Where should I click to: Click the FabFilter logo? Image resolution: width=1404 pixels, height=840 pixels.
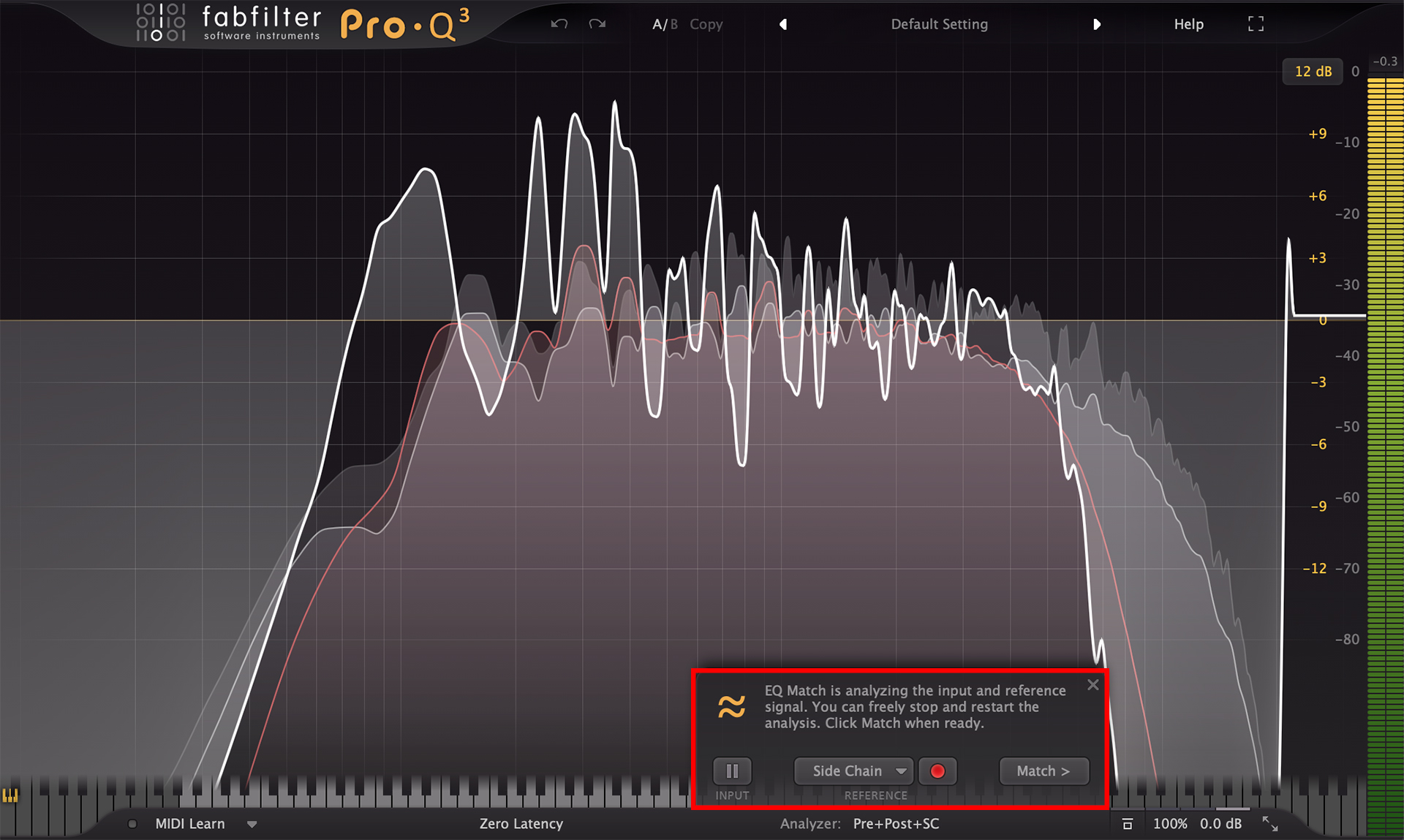[229, 23]
